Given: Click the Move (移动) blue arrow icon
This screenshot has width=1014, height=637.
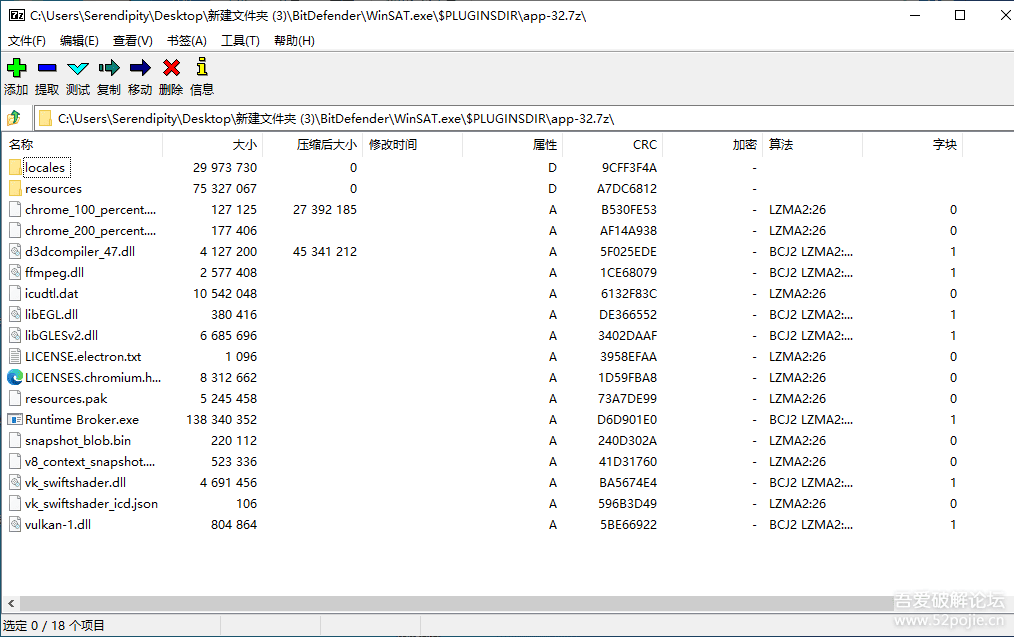Looking at the screenshot, I should (x=140, y=67).
